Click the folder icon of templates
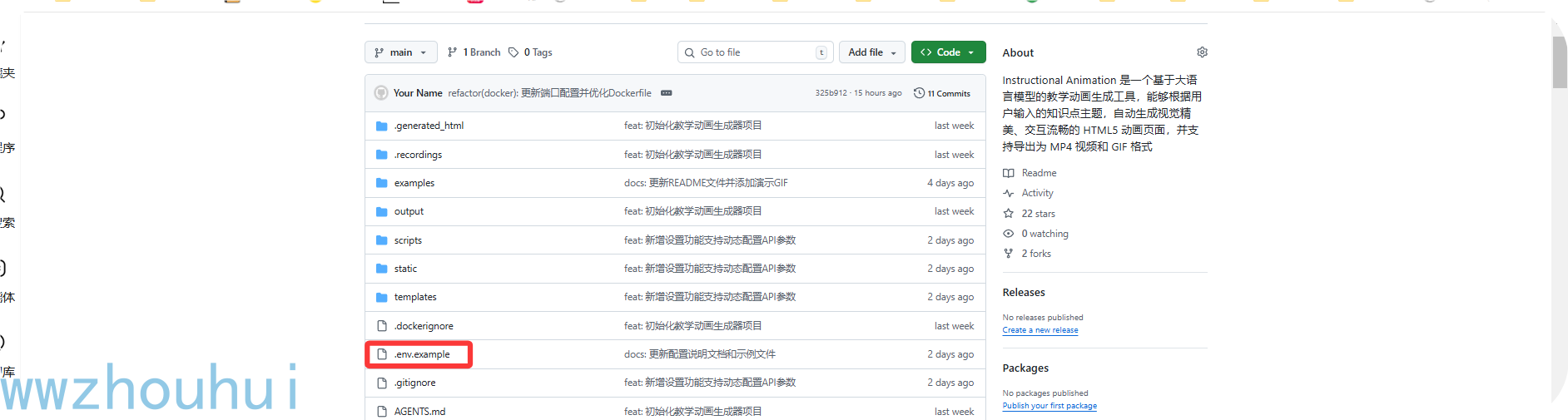 coord(382,297)
